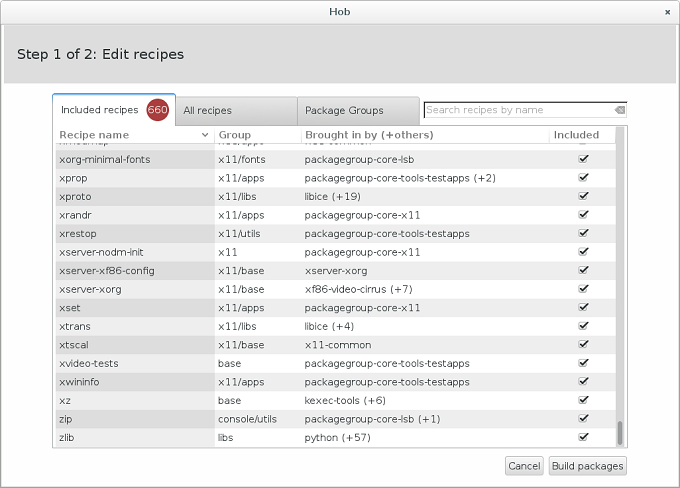Select the xrandr recipe row
The height and width of the screenshot is (488, 680).
click(135, 215)
